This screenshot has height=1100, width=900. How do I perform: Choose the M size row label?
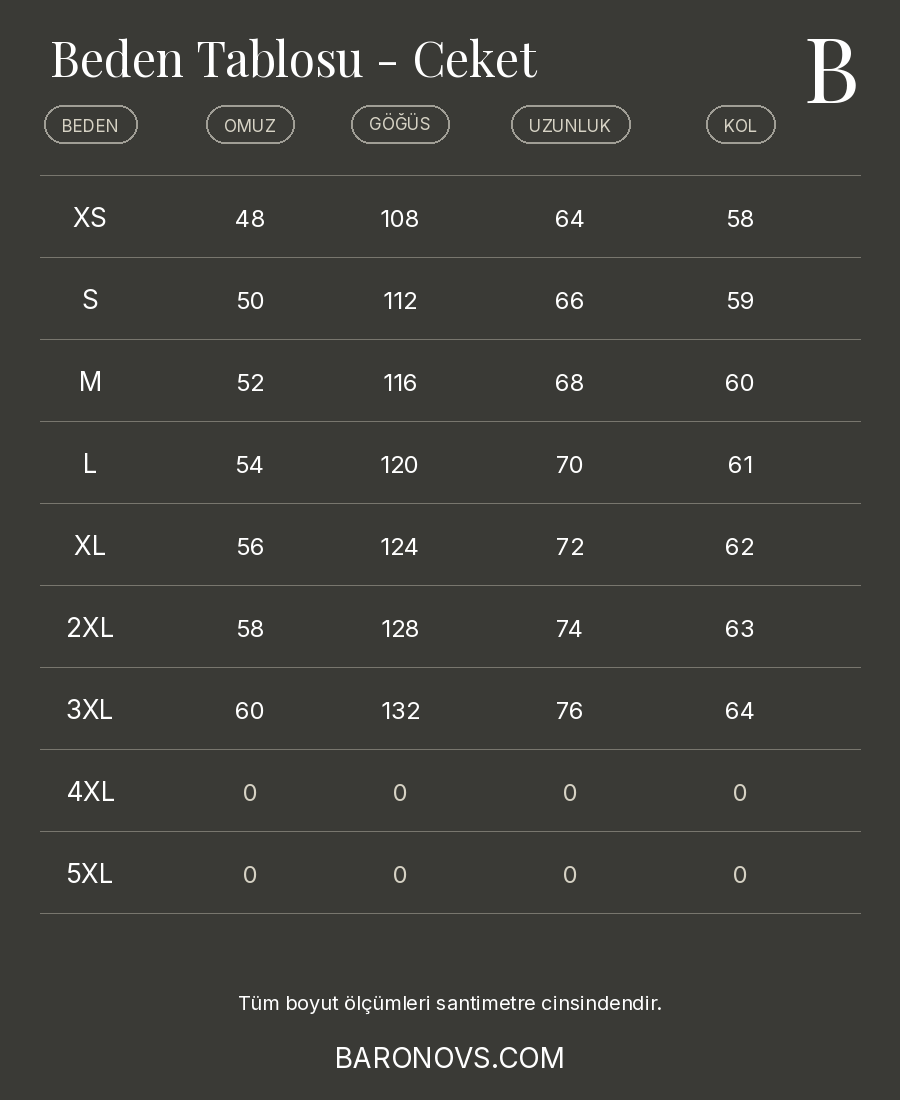click(90, 382)
